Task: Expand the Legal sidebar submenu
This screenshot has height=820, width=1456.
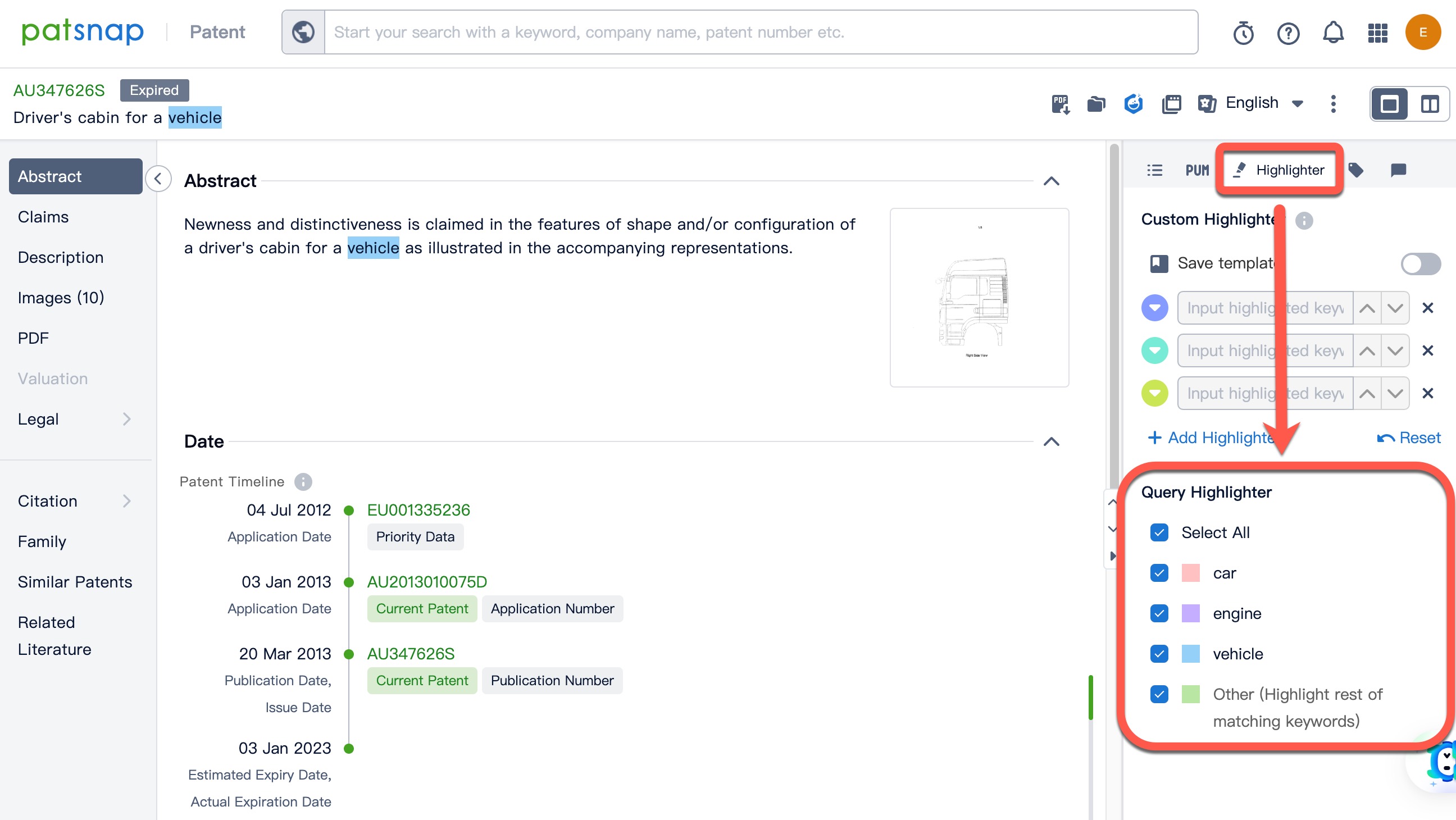Action: (x=126, y=419)
